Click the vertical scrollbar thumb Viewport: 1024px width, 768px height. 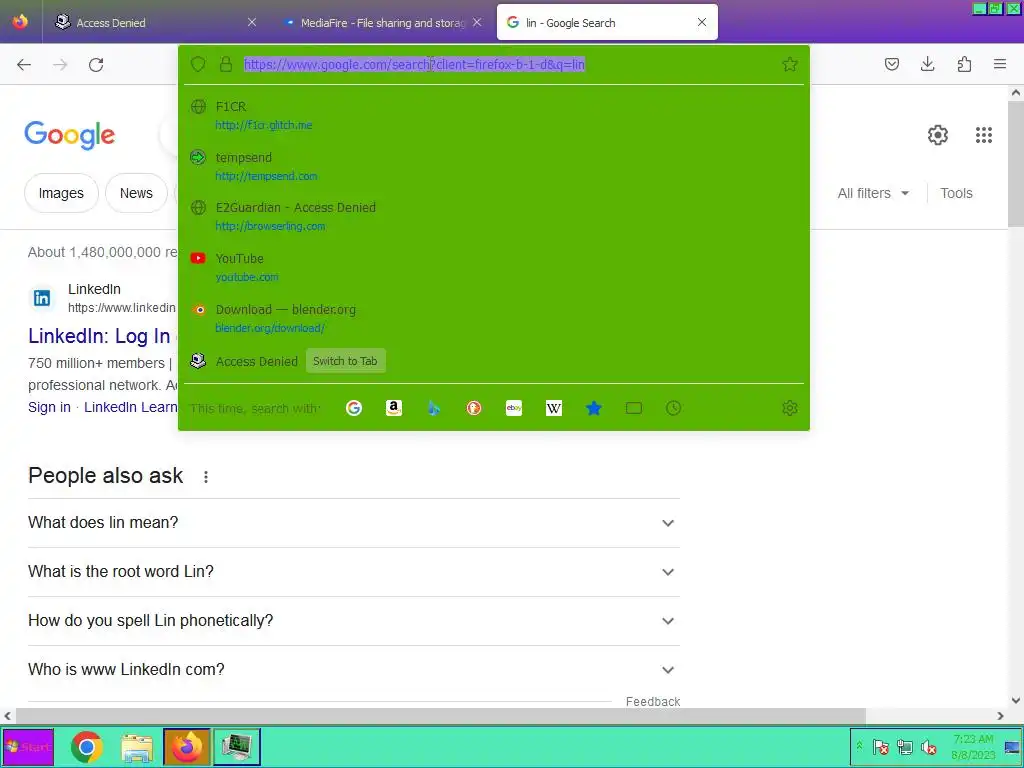pyautogui.click(x=1016, y=163)
